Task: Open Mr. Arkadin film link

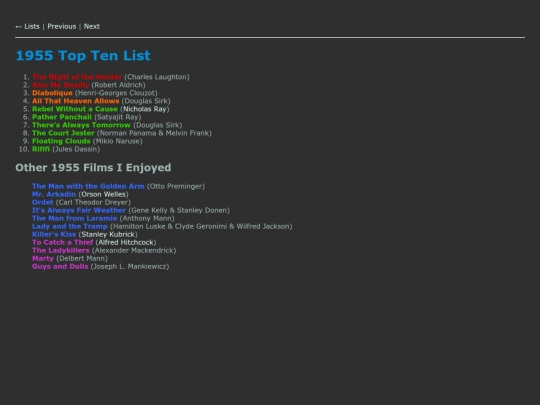Action: tap(54, 194)
